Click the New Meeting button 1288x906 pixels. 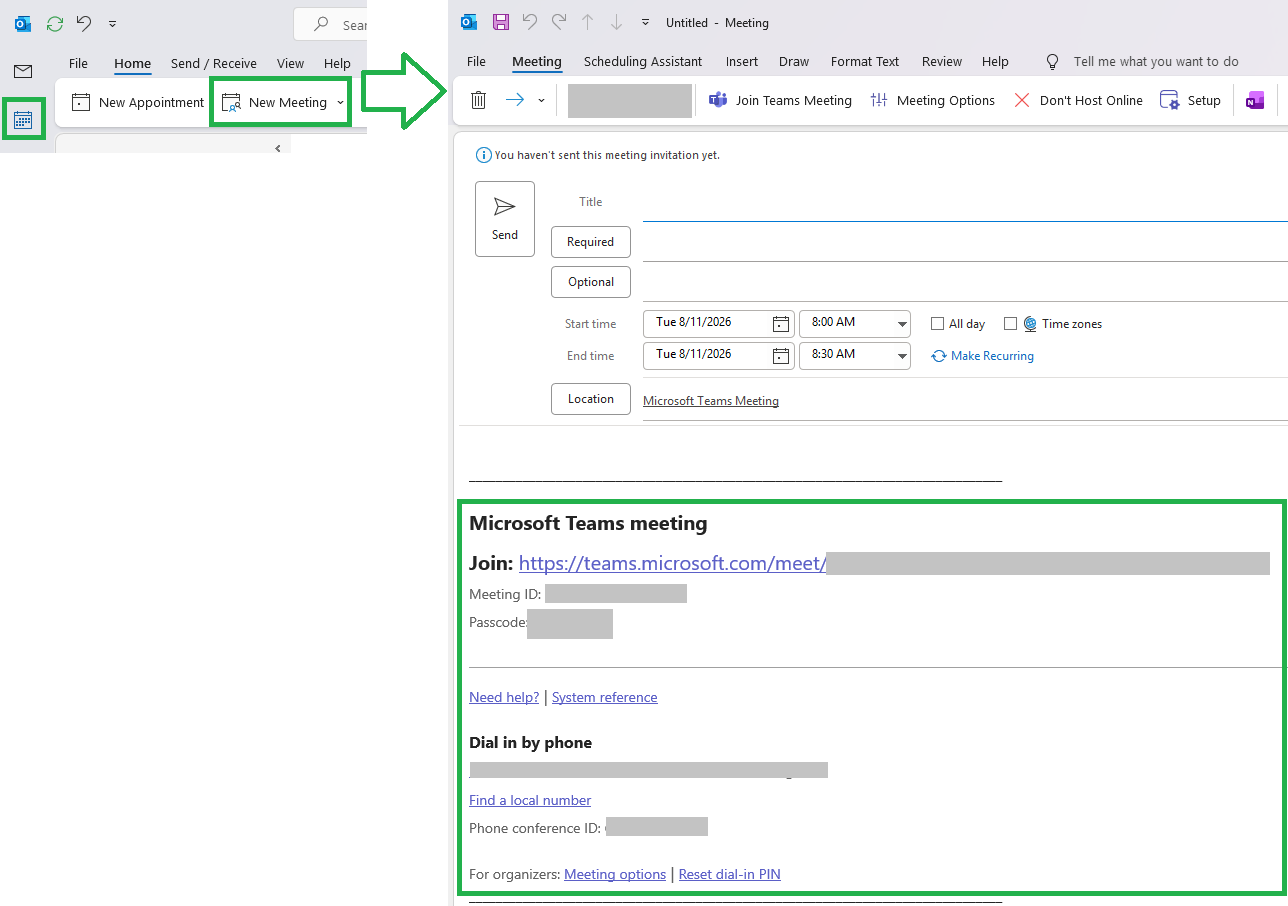[274, 102]
